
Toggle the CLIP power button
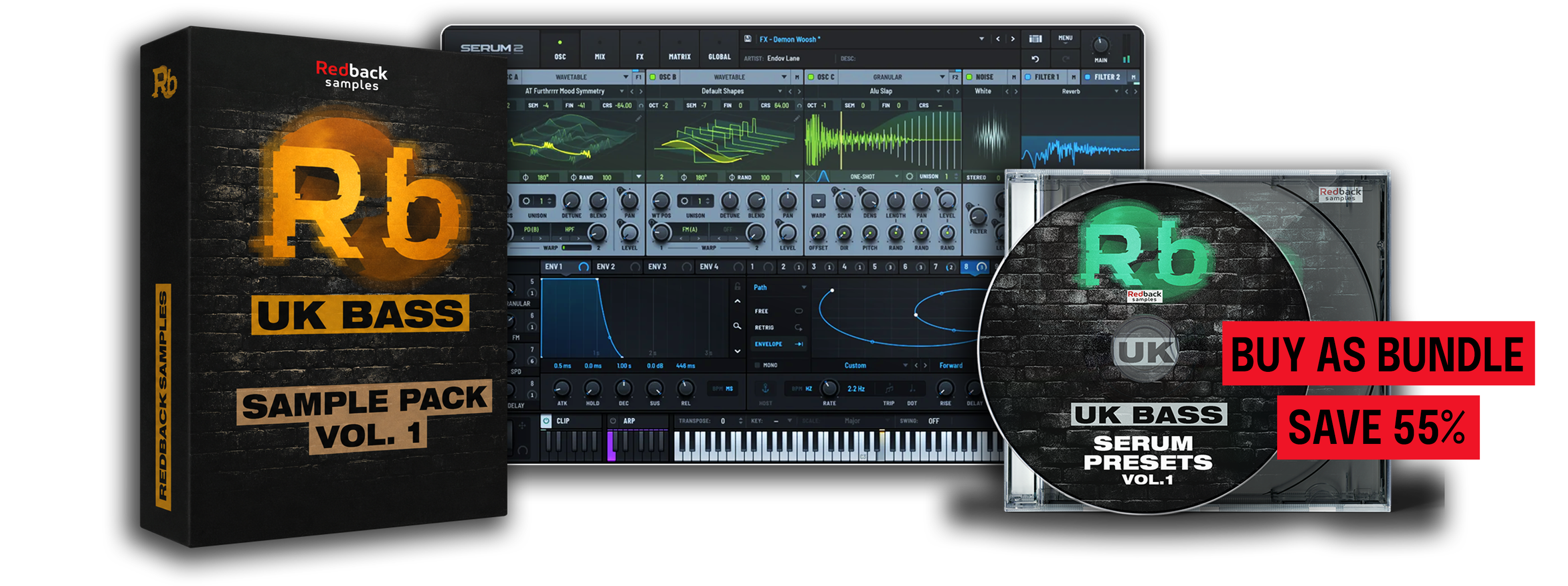546,421
